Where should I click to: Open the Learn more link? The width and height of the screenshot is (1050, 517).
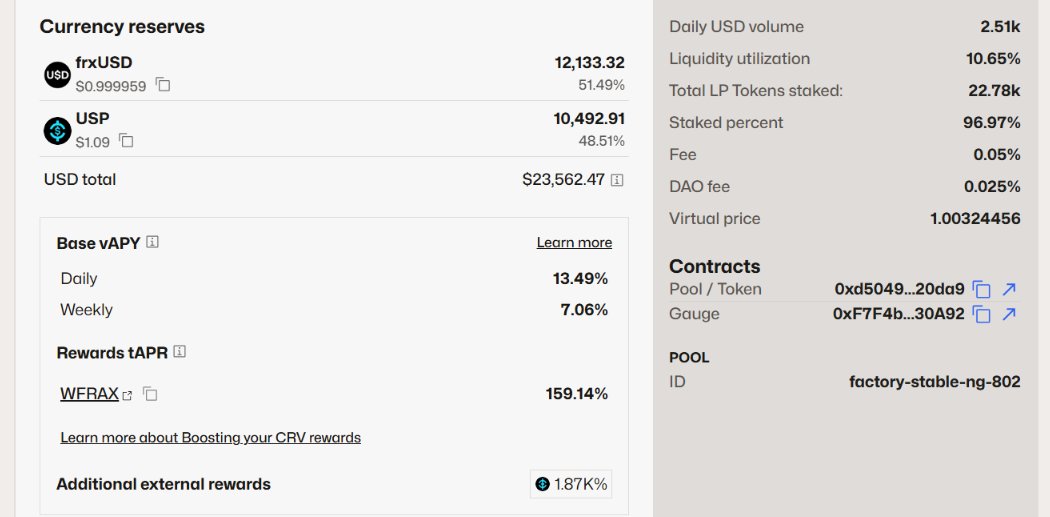574,242
